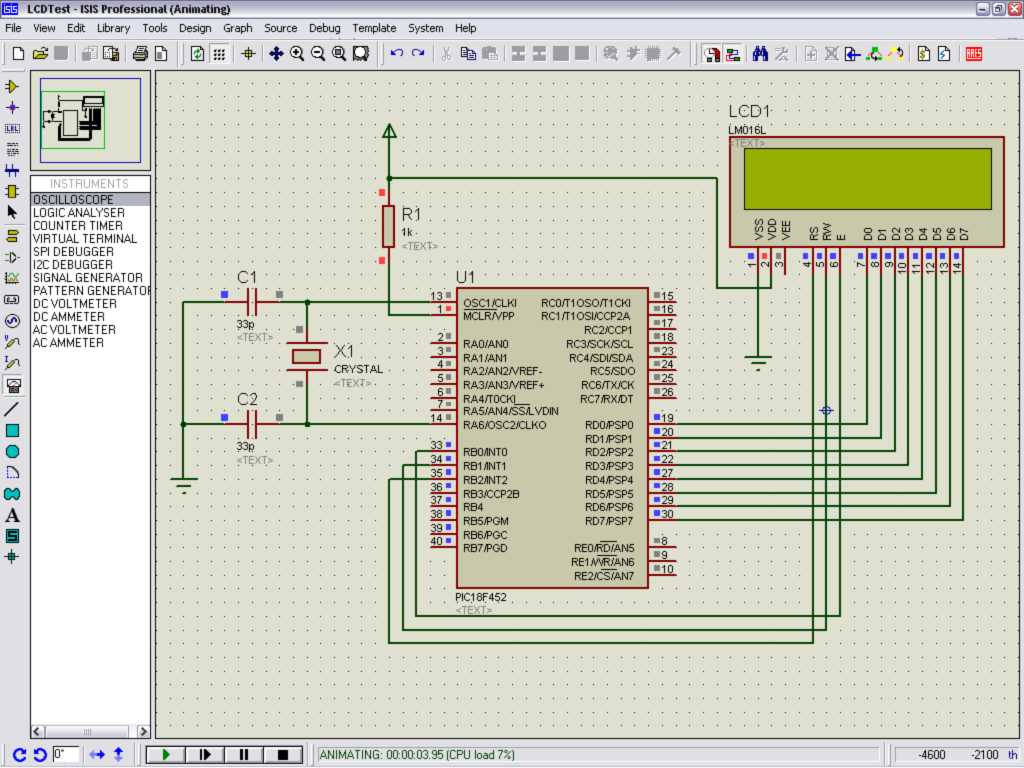1024x768 pixels.
Task: Open a design file
Action: pos(40,54)
